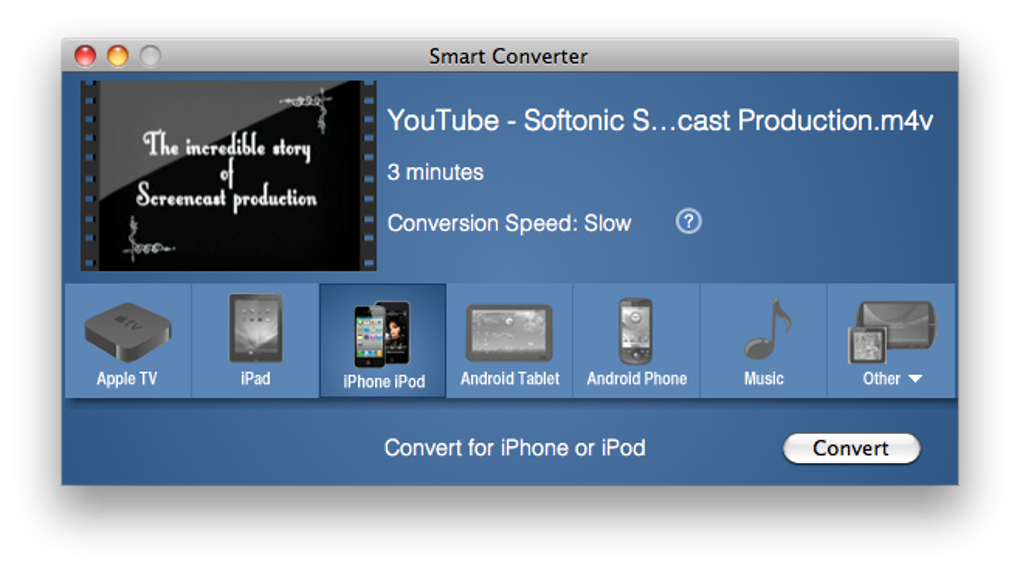The height and width of the screenshot is (570, 1020).
Task: Click the Smart Converter title text
Action: pyautogui.click(x=508, y=57)
